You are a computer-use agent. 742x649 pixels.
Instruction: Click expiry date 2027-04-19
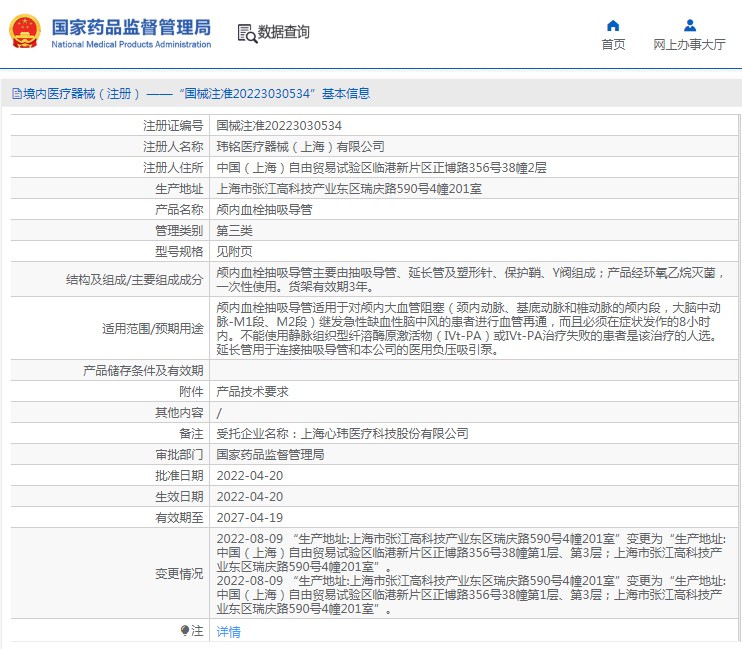[249, 517]
